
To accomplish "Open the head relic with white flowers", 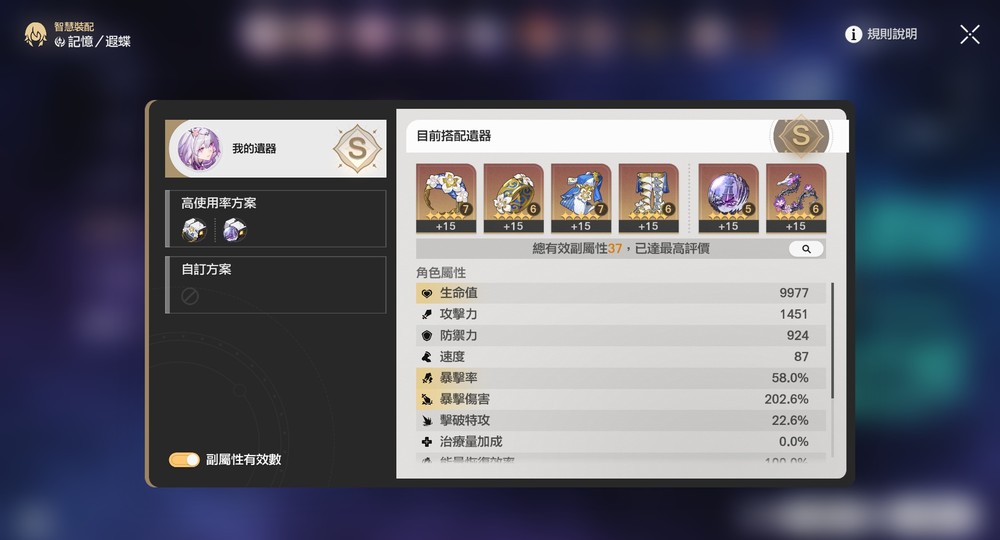I will pyautogui.click(x=446, y=198).
